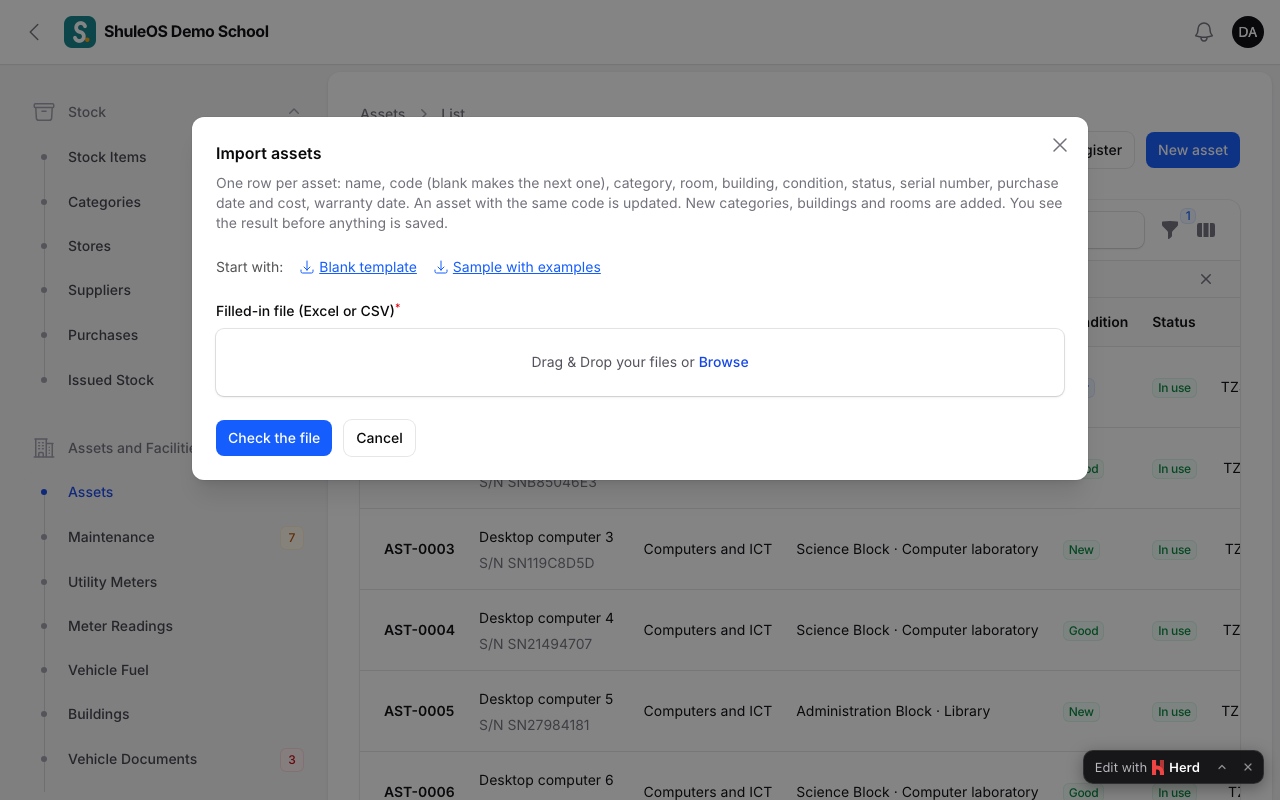Open Vehicle Documents in the sidebar
The height and width of the screenshot is (800, 1280).
pyautogui.click(x=132, y=759)
